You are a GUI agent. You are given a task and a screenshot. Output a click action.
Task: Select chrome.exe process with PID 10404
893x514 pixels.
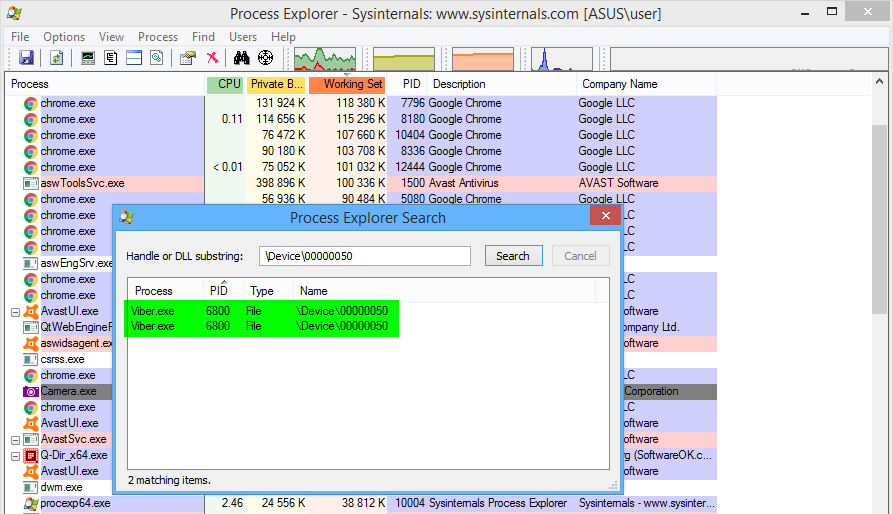pyautogui.click(x=361, y=135)
